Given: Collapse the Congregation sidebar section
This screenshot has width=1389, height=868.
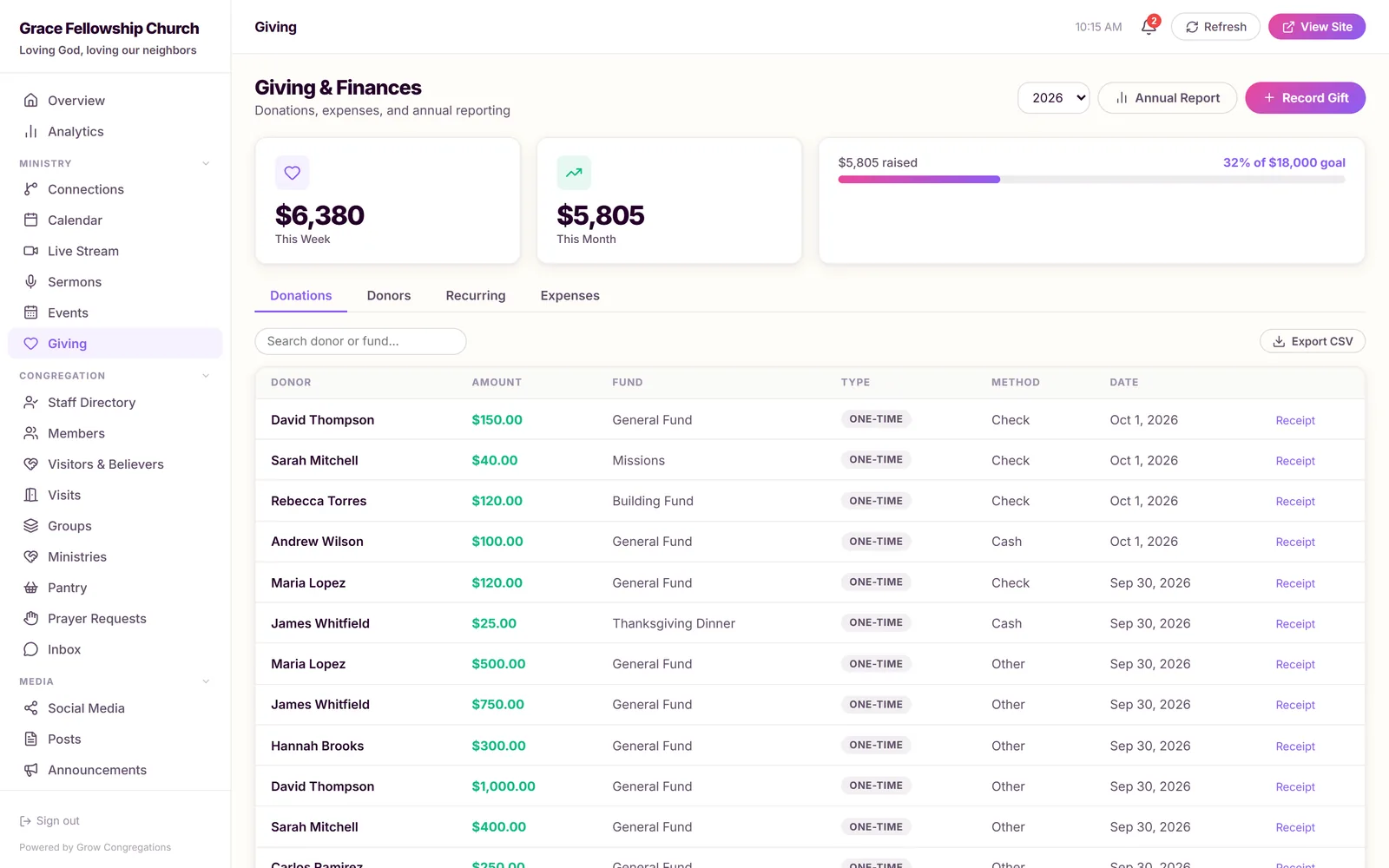Looking at the screenshot, I should pos(206,376).
